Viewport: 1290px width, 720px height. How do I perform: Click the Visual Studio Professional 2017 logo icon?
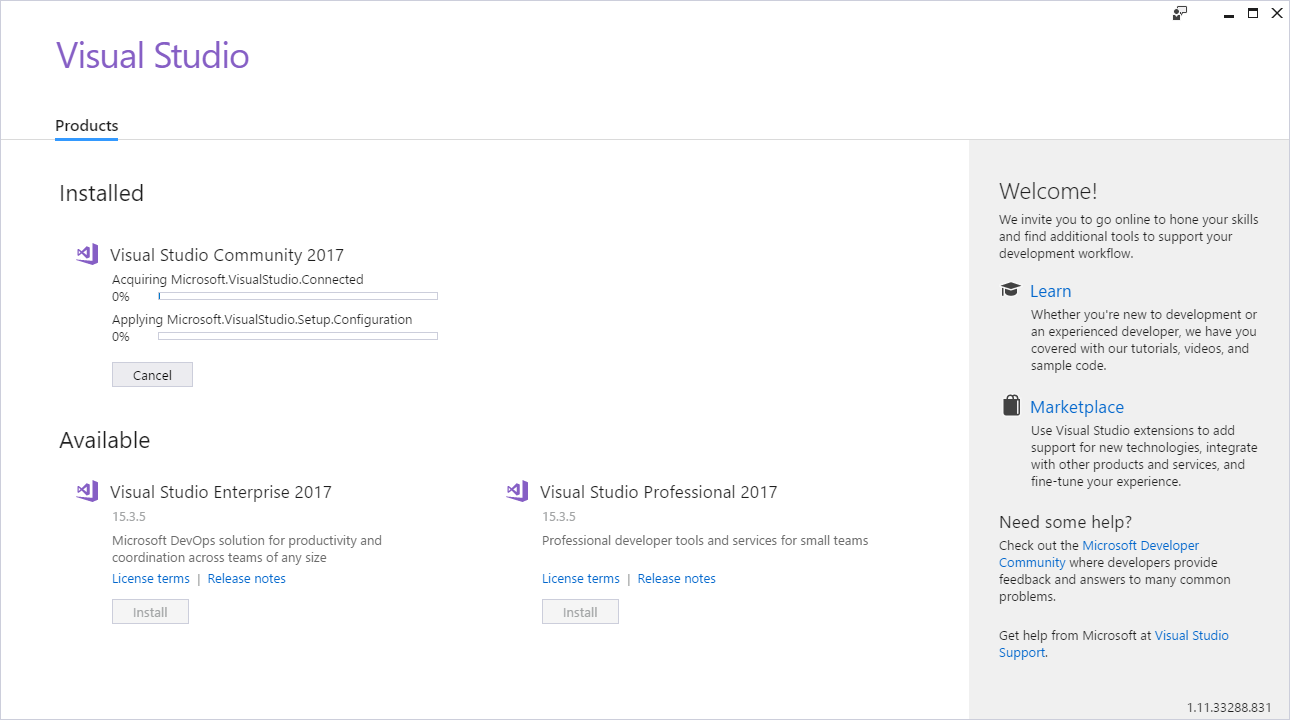(517, 491)
